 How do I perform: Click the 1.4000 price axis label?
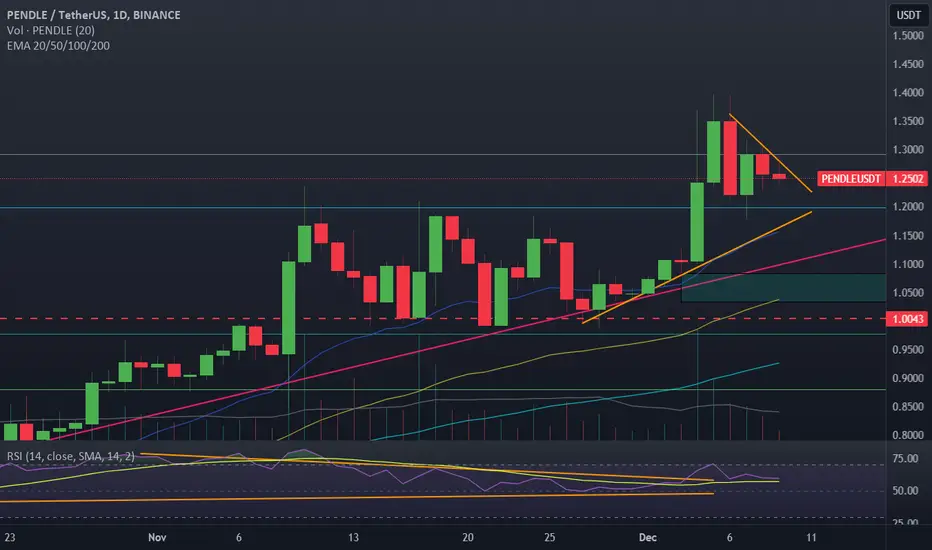(x=908, y=93)
